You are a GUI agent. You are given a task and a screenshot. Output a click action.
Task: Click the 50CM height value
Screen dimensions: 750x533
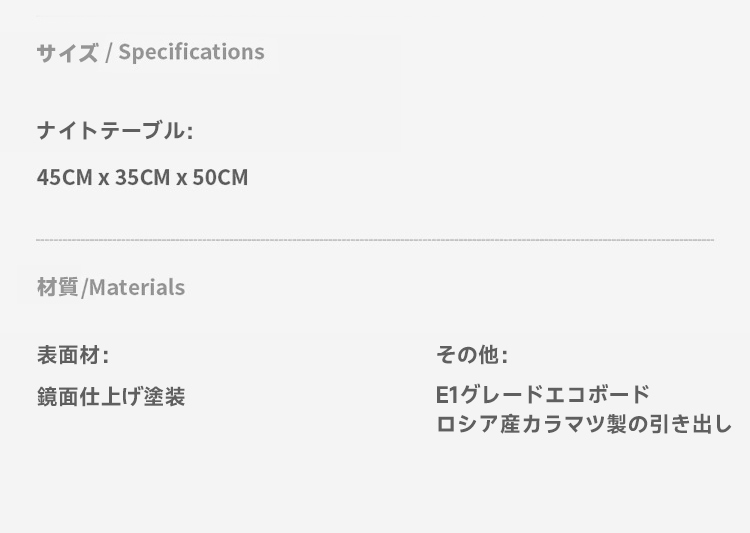pos(220,178)
